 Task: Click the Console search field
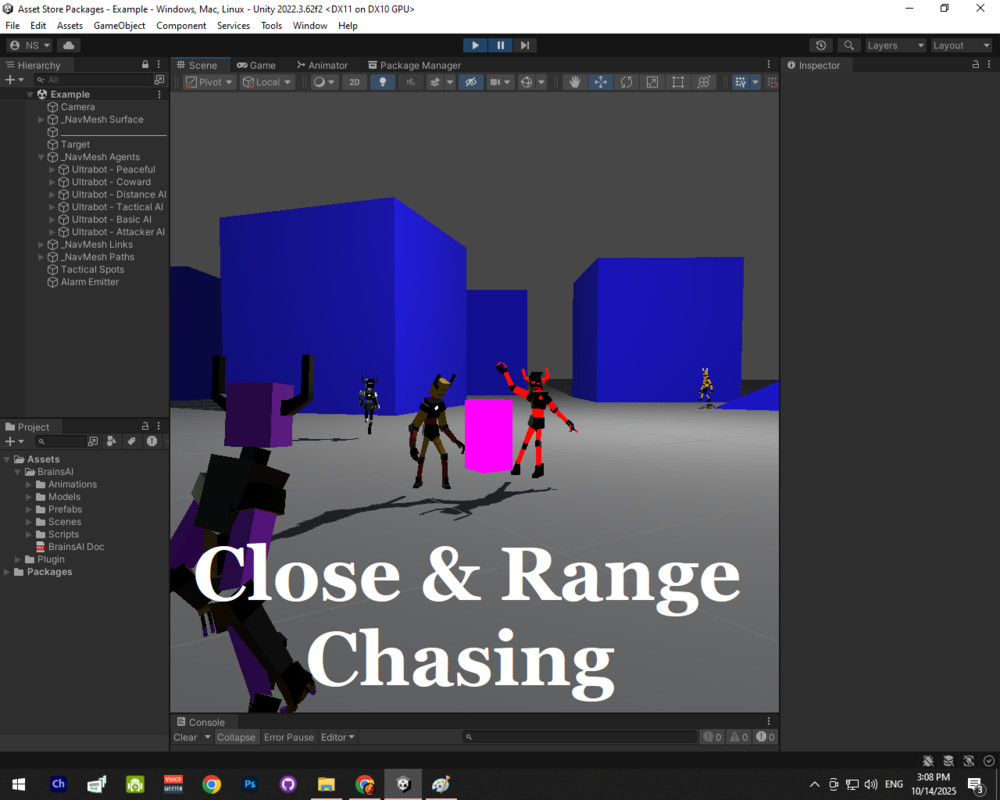pyautogui.click(x=580, y=737)
